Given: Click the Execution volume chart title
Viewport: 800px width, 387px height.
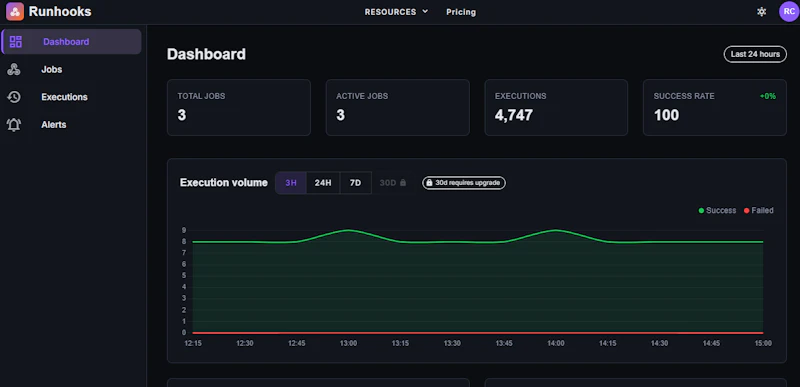Looking at the screenshot, I should pos(223,183).
